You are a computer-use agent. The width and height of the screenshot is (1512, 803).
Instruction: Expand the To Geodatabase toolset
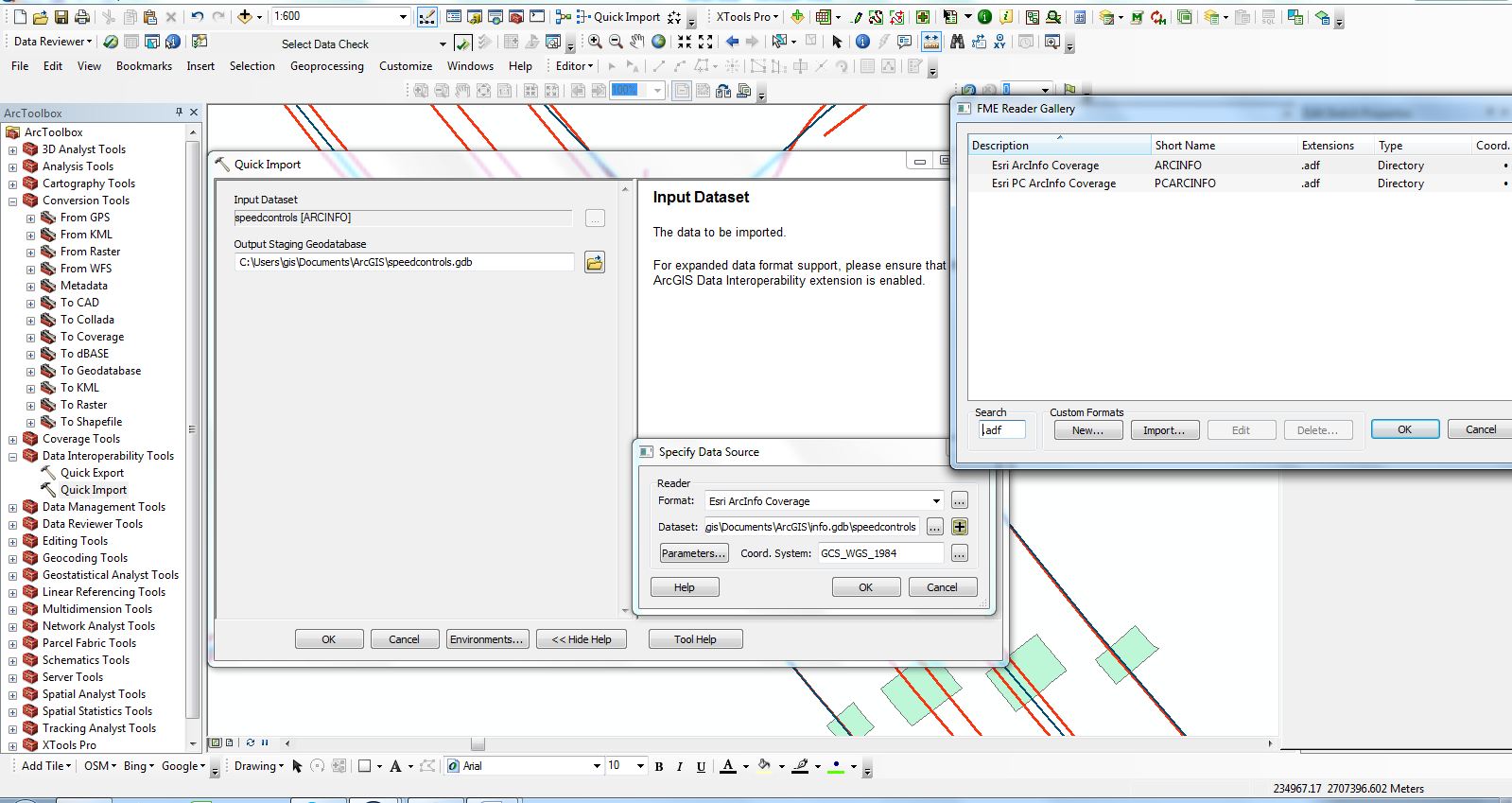coord(30,371)
